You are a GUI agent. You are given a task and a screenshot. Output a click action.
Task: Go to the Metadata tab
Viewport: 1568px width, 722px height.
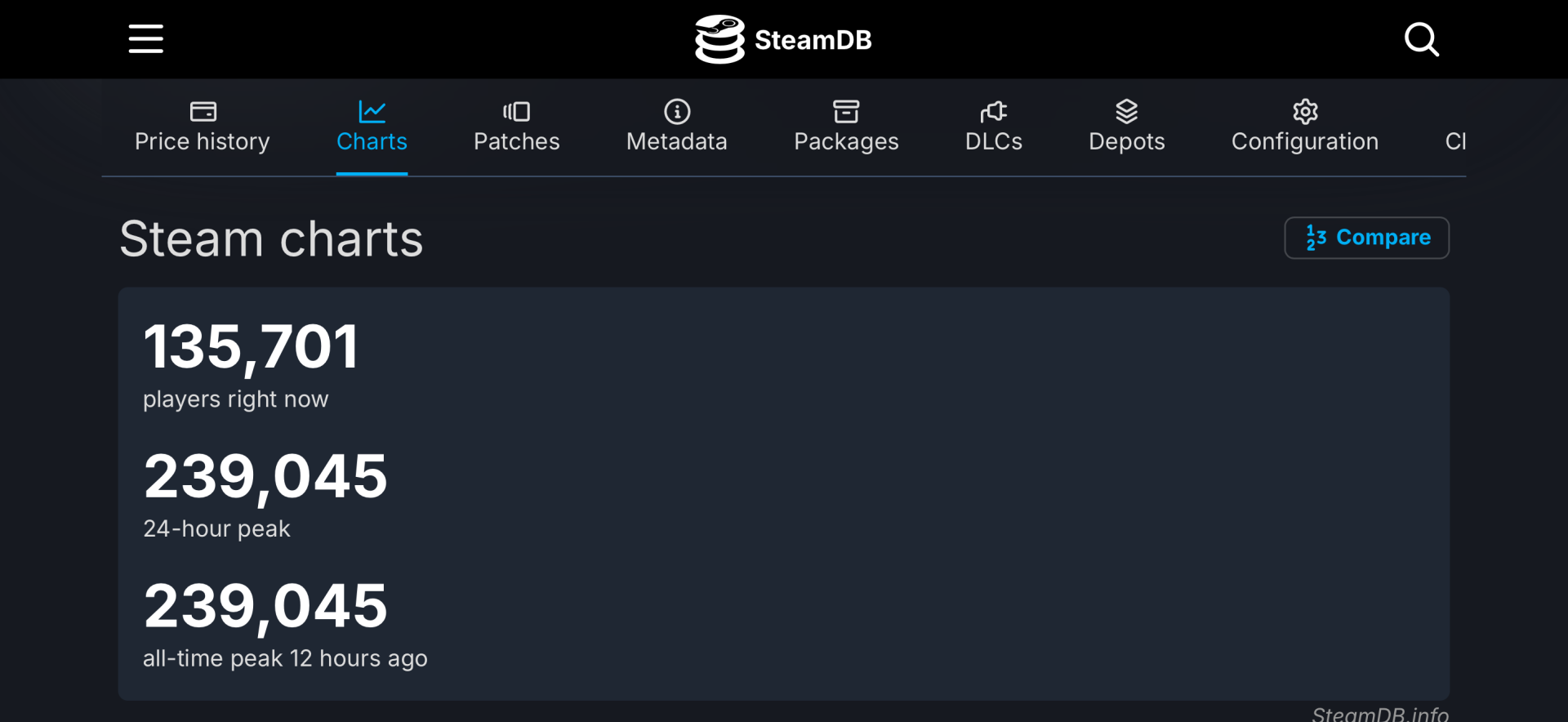click(677, 142)
